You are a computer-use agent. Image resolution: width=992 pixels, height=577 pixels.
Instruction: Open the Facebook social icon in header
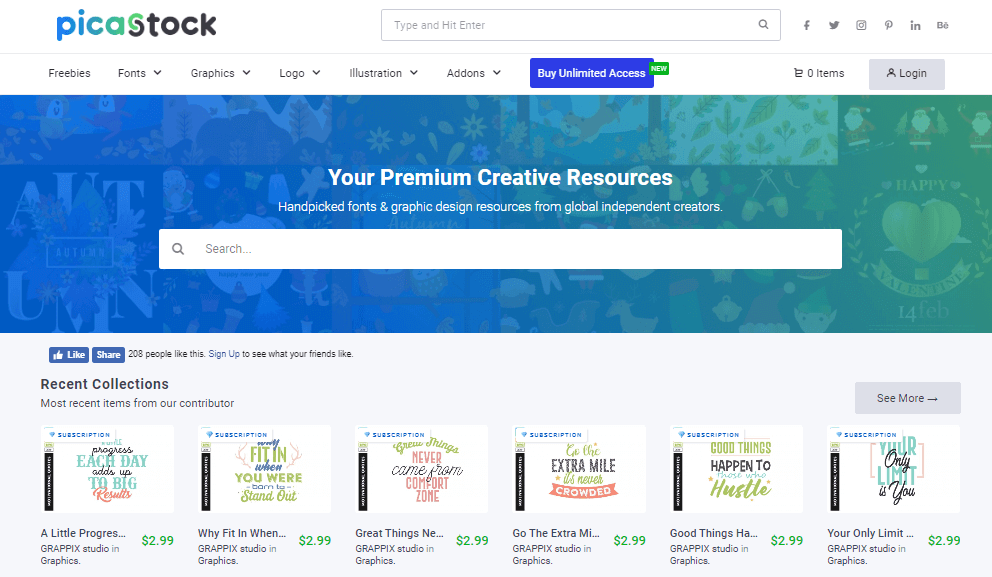point(807,25)
